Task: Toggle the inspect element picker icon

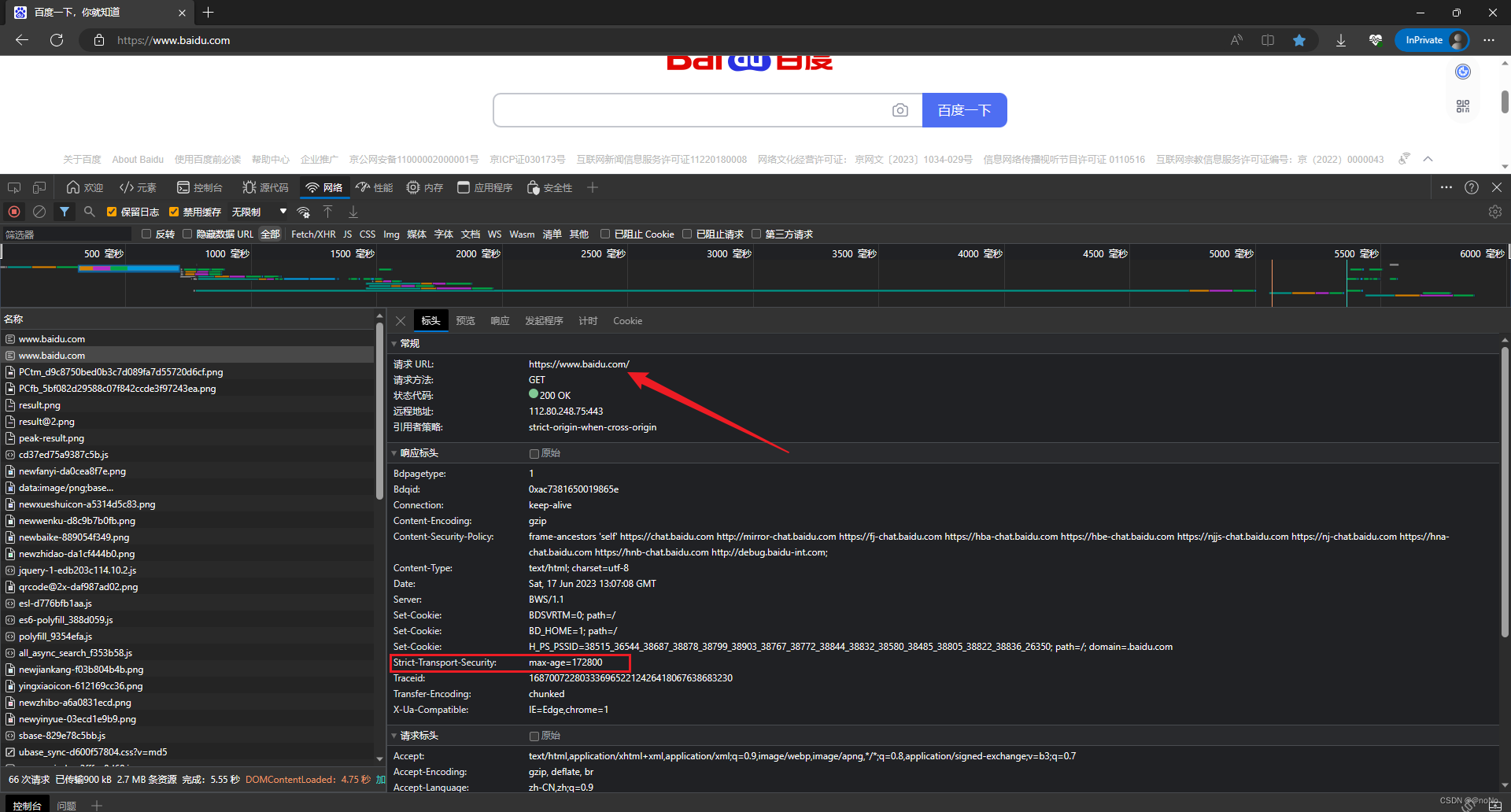Action: [x=14, y=187]
